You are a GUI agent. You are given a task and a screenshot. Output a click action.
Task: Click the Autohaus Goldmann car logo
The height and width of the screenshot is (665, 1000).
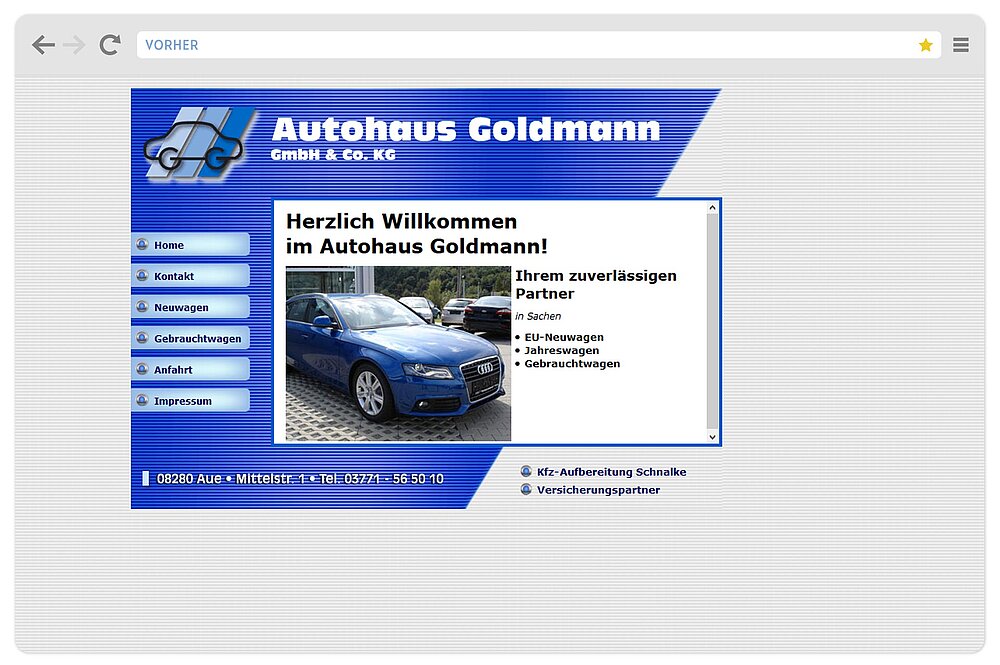(200, 143)
